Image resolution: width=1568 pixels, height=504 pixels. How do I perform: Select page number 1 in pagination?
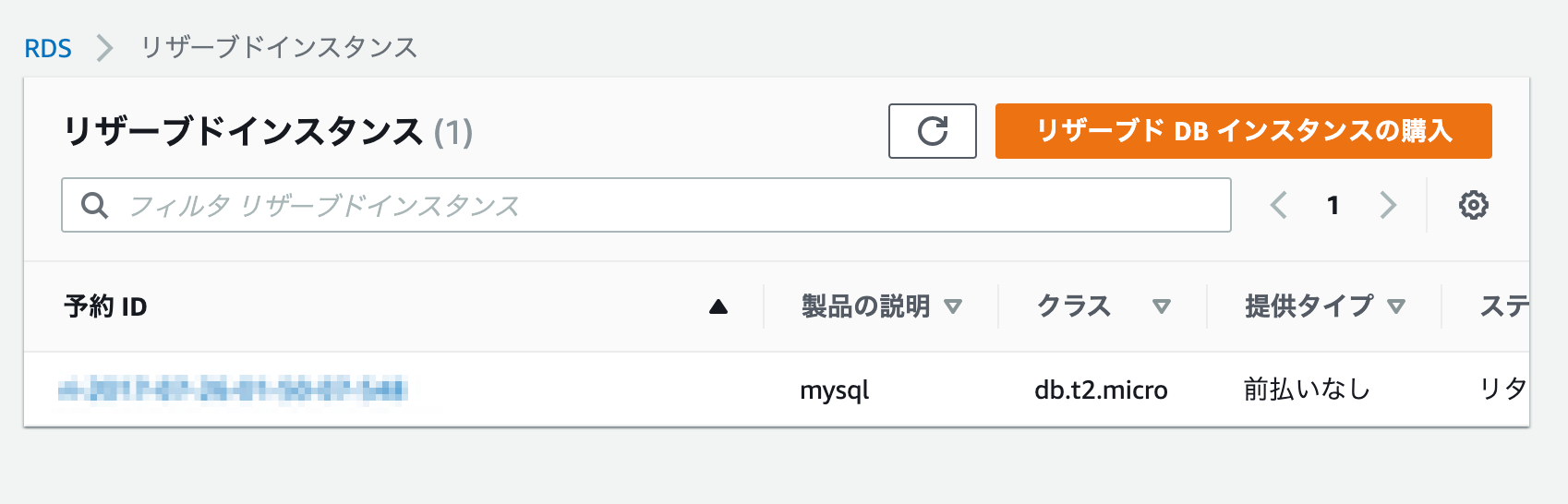pyautogui.click(x=1333, y=205)
